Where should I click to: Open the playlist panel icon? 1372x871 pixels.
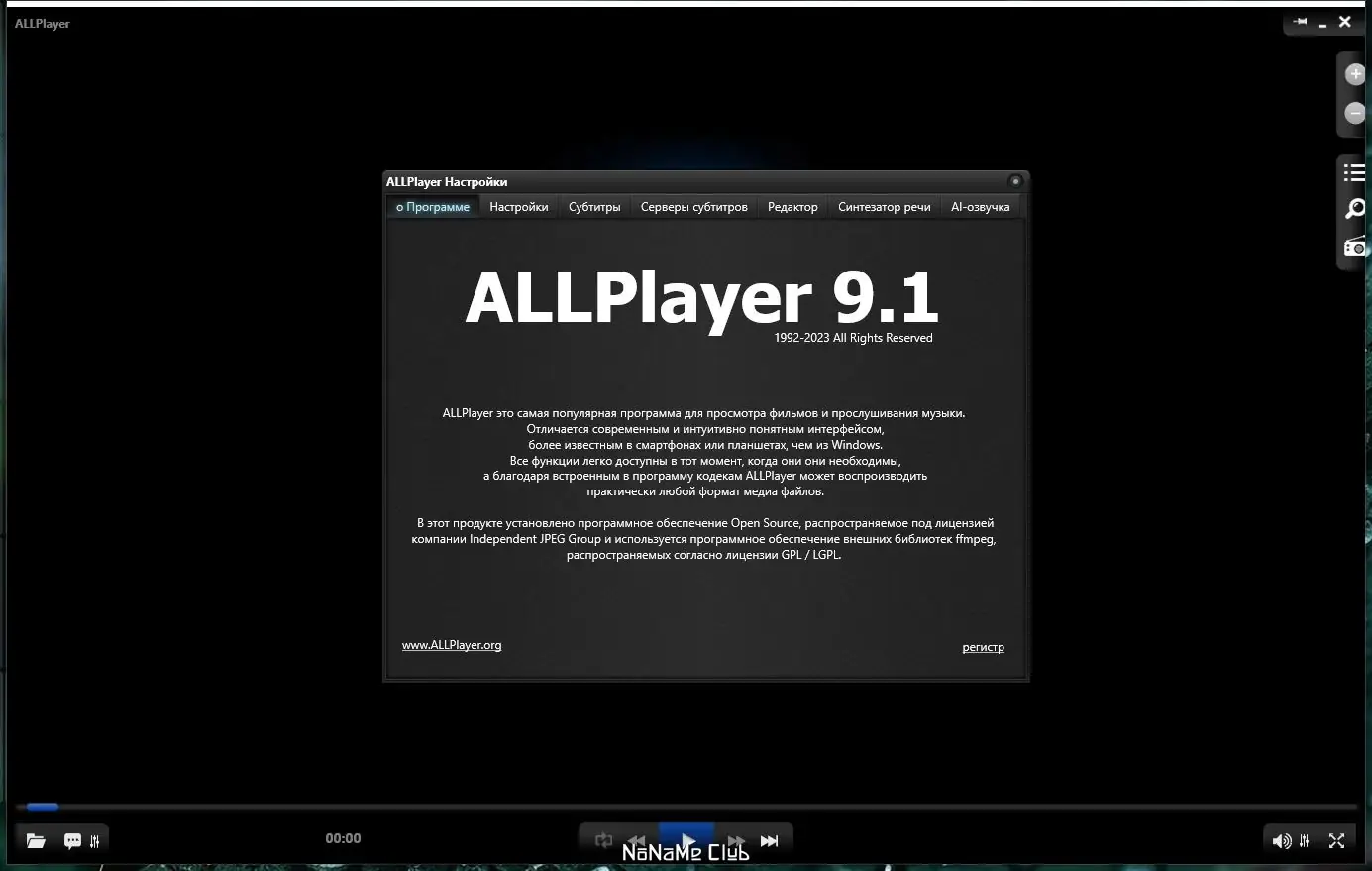1354,173
